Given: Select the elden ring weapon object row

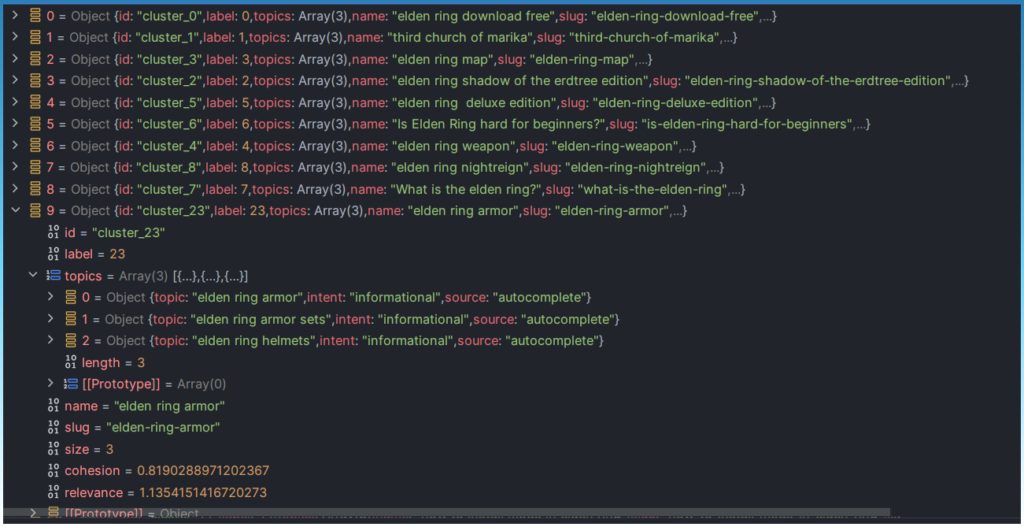Looking at the screenshot, I should 300,146.
